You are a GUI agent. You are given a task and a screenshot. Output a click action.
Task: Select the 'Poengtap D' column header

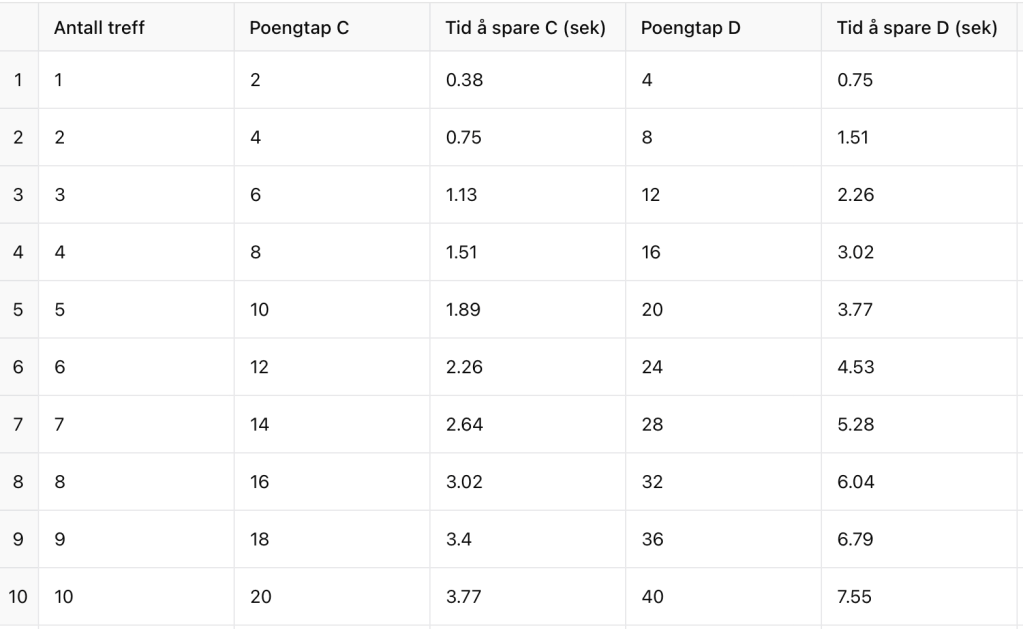(x=690, y=28)
